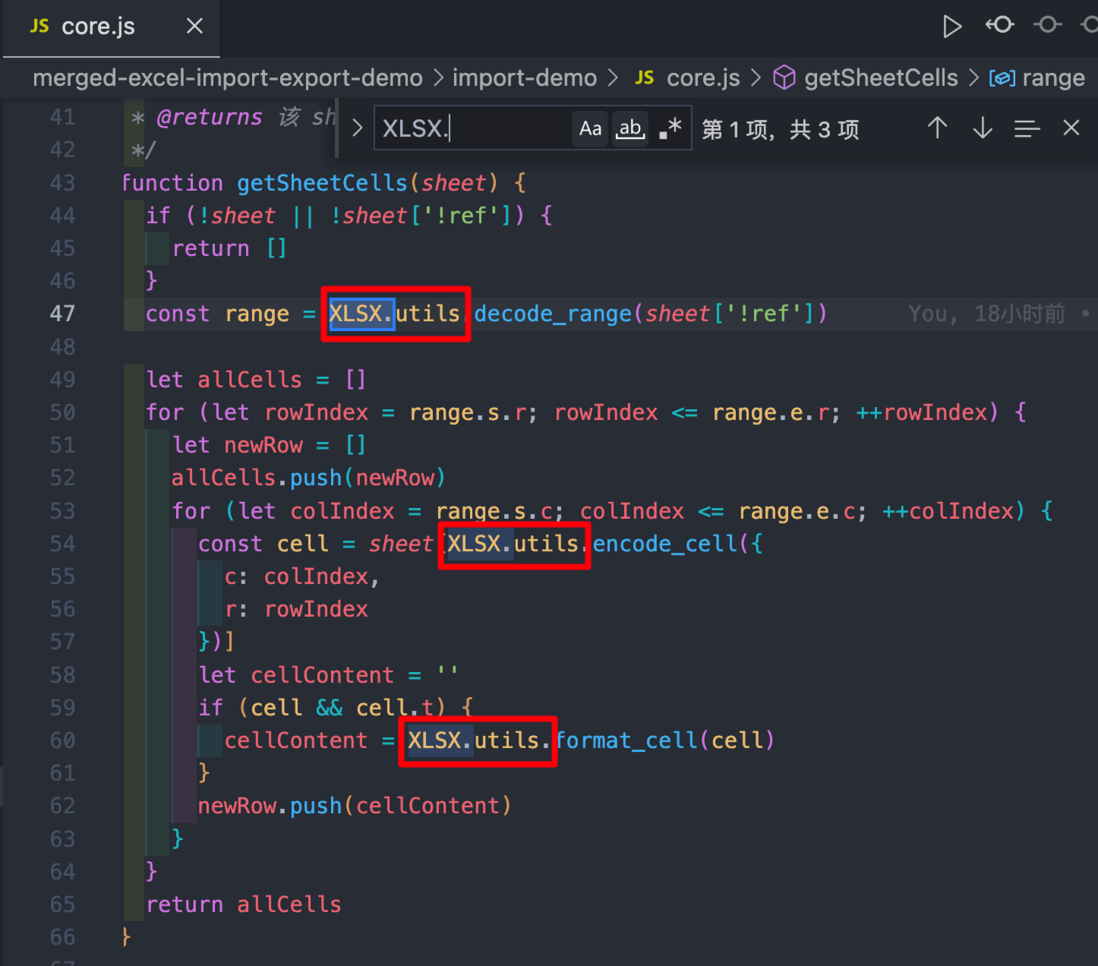Toggle Match Case (Aa) option
The height and width of the screenshot is (966, 1098).
(590, 129)
